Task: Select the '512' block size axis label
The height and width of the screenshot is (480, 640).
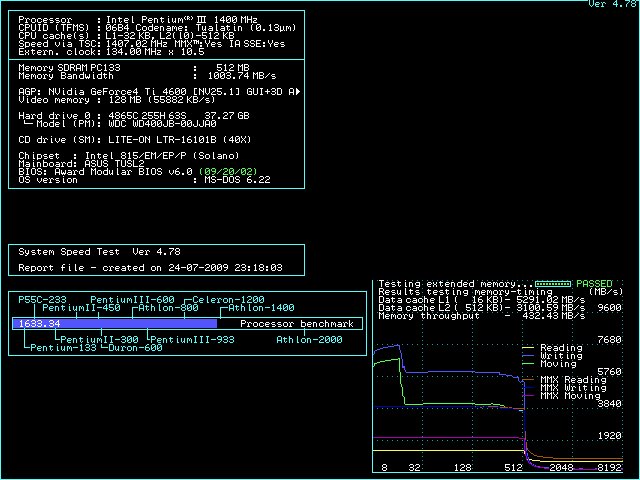Action: [513, 468]
